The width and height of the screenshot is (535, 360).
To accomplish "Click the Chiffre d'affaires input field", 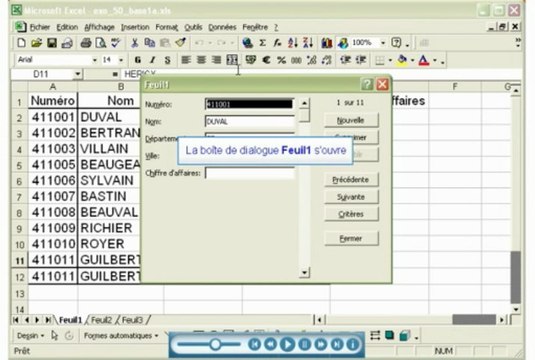I will 249,173.
